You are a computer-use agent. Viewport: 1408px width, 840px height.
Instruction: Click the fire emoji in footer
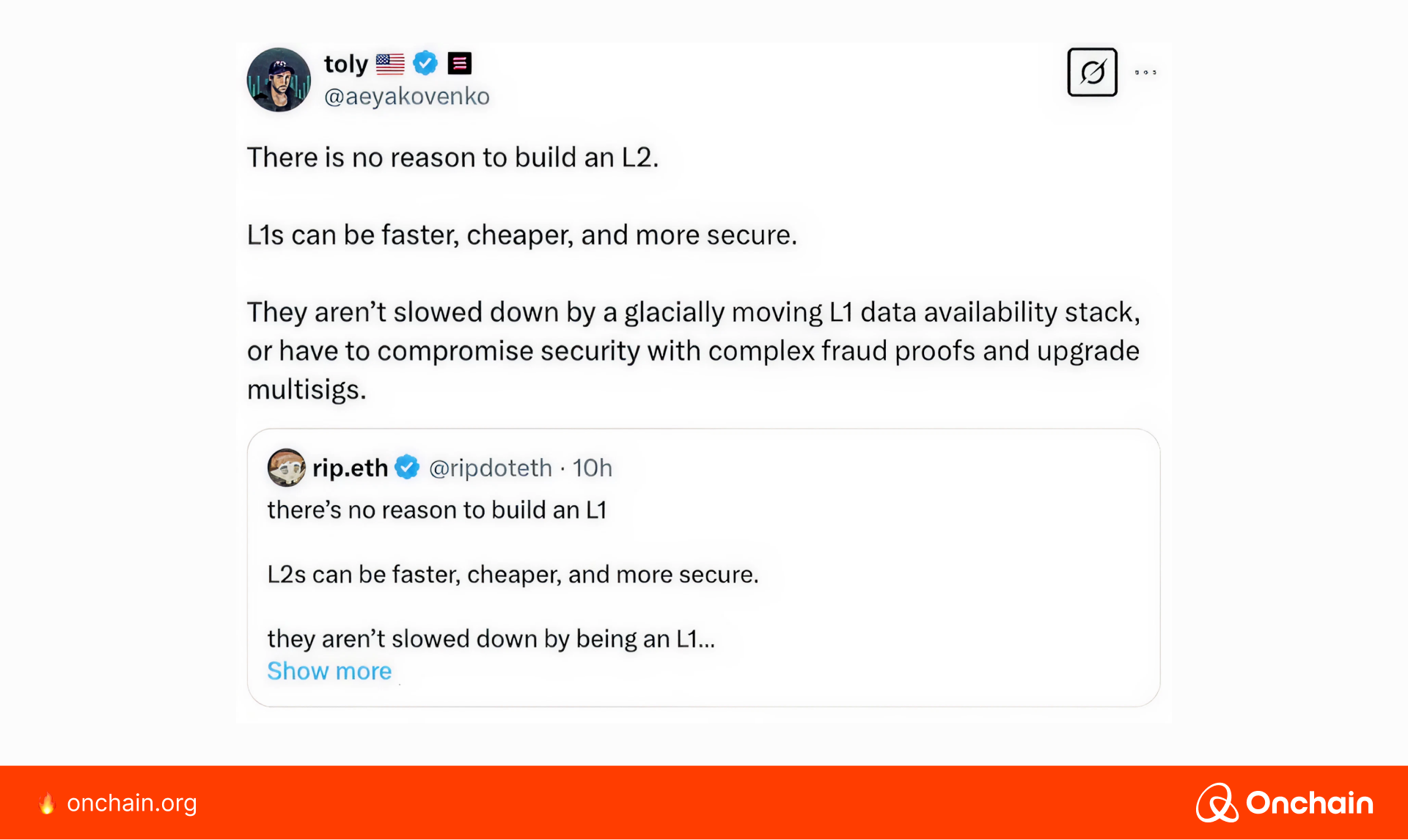pos(47,803)
